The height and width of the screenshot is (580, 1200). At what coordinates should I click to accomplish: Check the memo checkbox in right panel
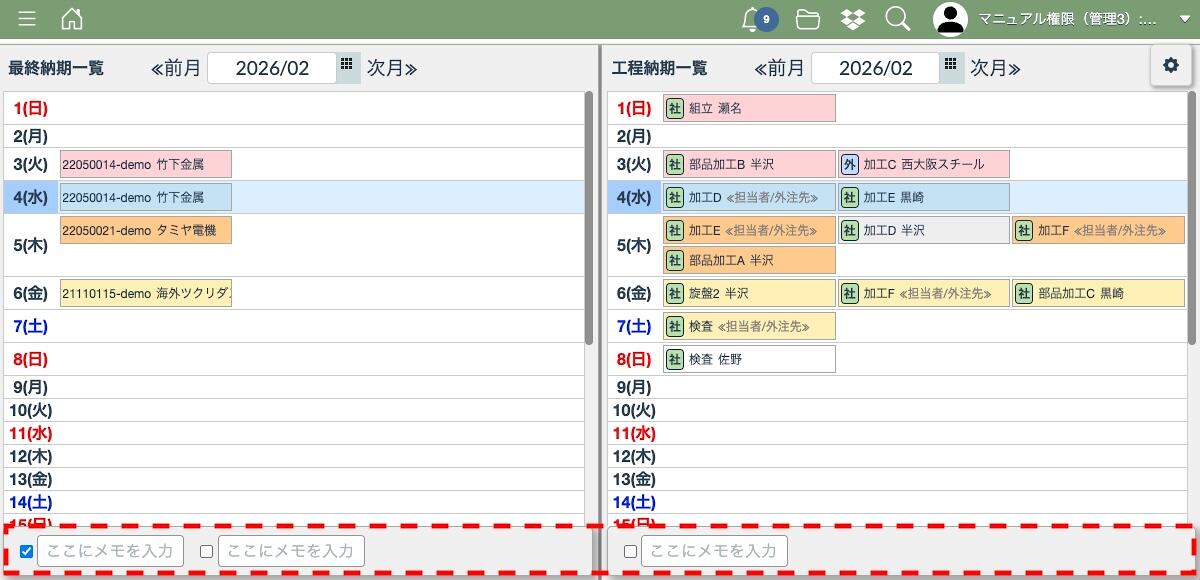630,551
